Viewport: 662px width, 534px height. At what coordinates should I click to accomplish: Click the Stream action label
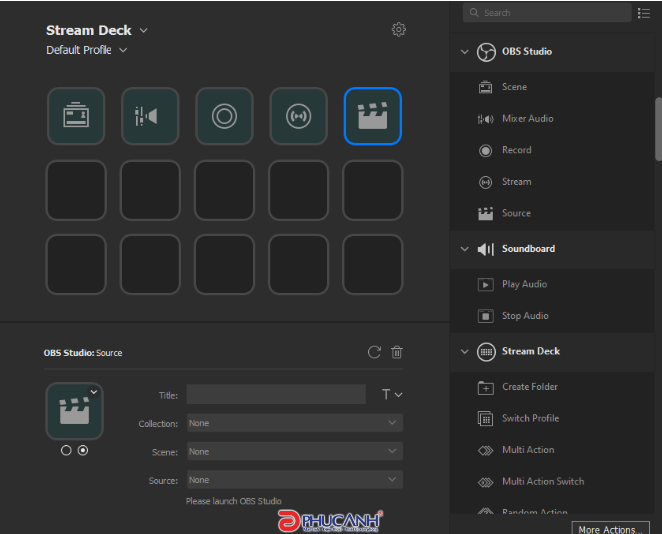516,182
